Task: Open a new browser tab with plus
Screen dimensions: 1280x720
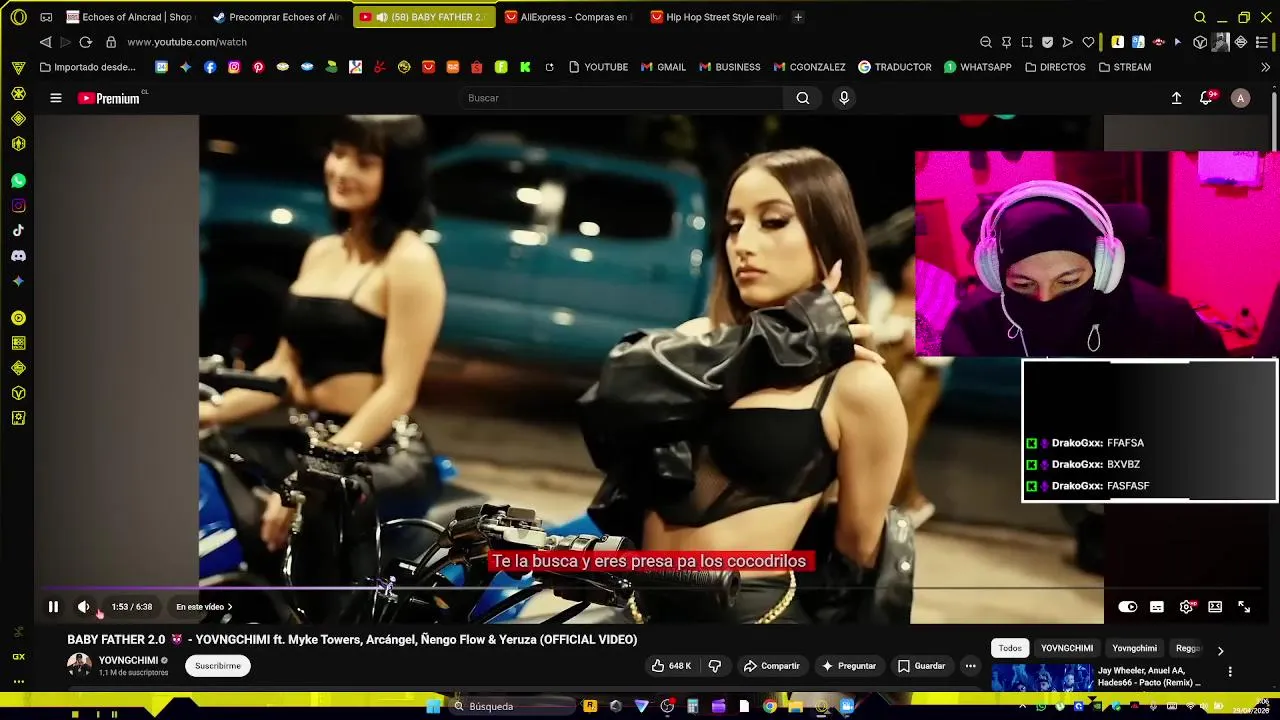Action: pyautogui.click(x=798, y=17)
